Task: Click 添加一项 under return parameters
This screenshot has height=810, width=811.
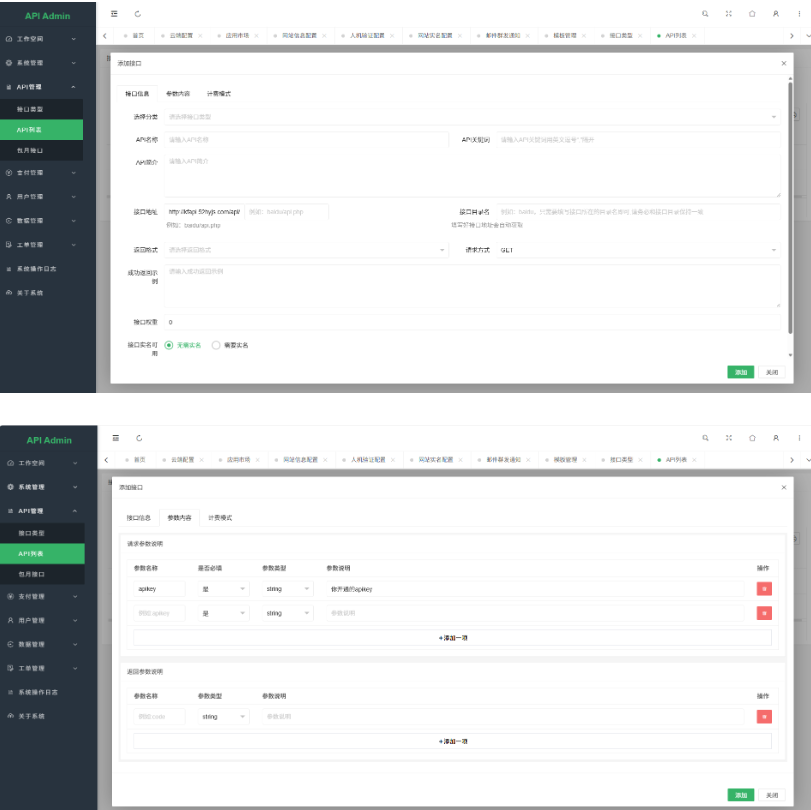Action: coord(452,741)
